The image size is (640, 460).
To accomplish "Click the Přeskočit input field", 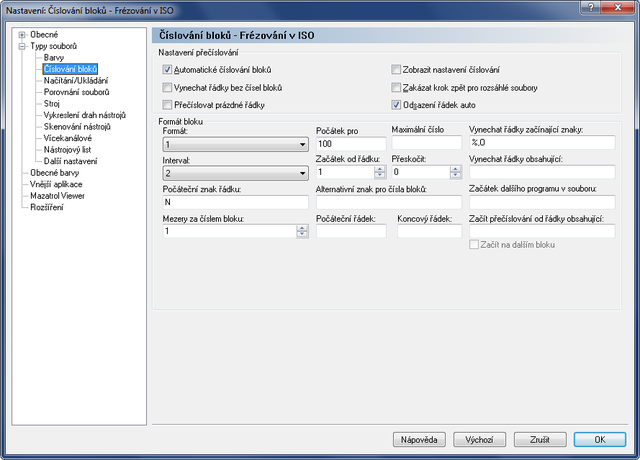I will point(421,172).
